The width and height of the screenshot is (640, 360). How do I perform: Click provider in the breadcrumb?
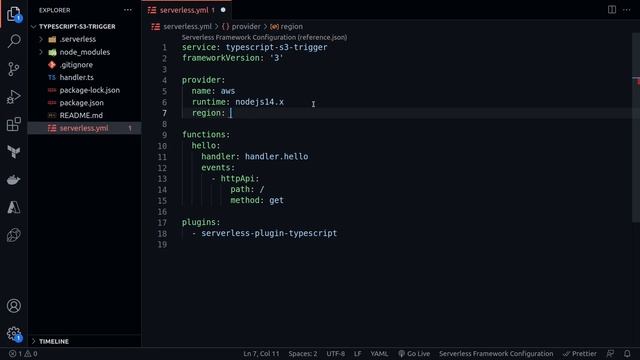[x=246, y=27]
